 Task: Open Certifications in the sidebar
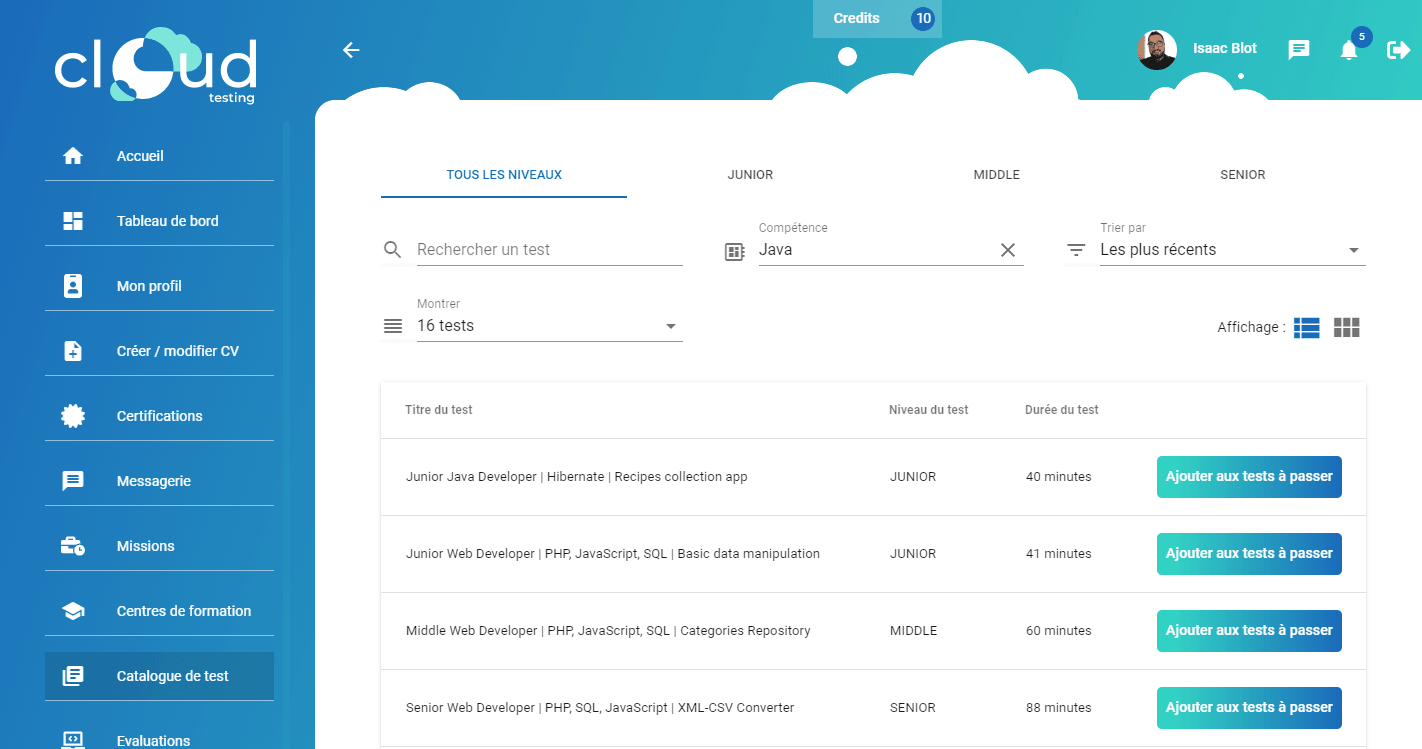coord(159,416)
